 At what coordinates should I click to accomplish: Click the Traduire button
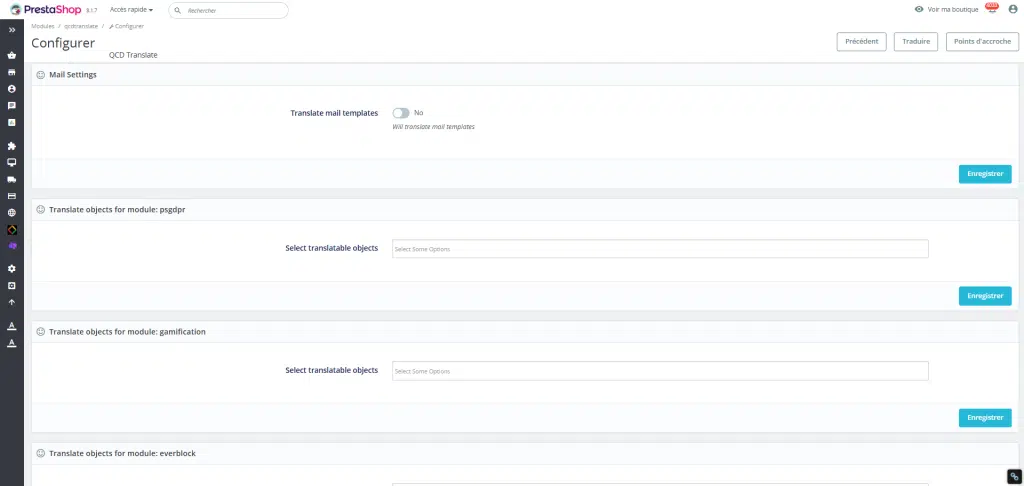(x=916, y=41)
